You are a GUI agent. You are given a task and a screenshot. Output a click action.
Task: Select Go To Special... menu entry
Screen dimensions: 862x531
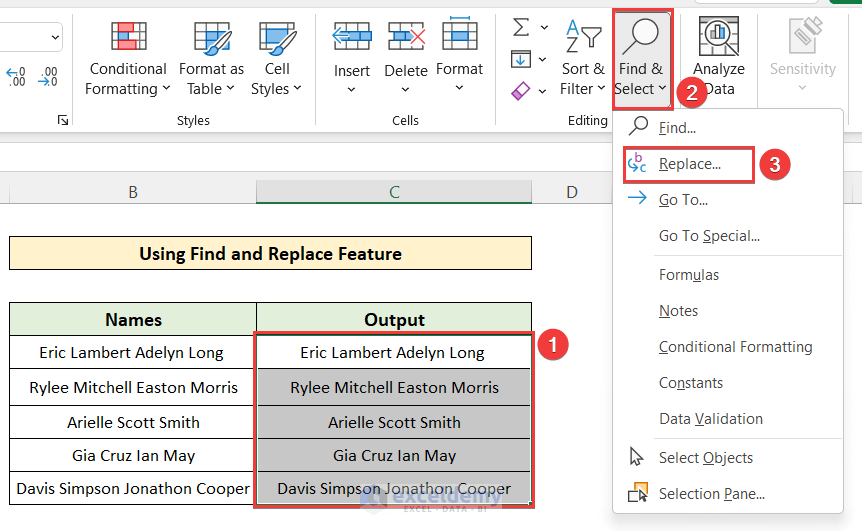[709, 236]
